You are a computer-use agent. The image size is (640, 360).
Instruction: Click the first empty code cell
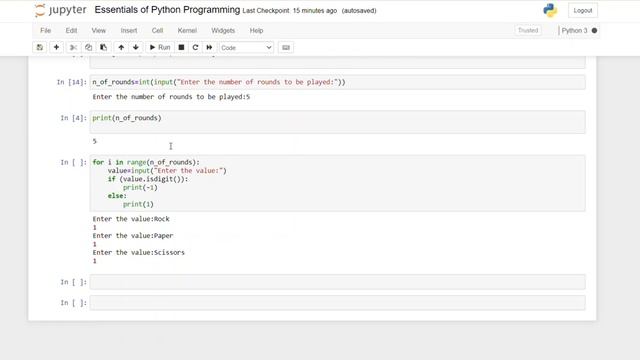coord(338,282)
